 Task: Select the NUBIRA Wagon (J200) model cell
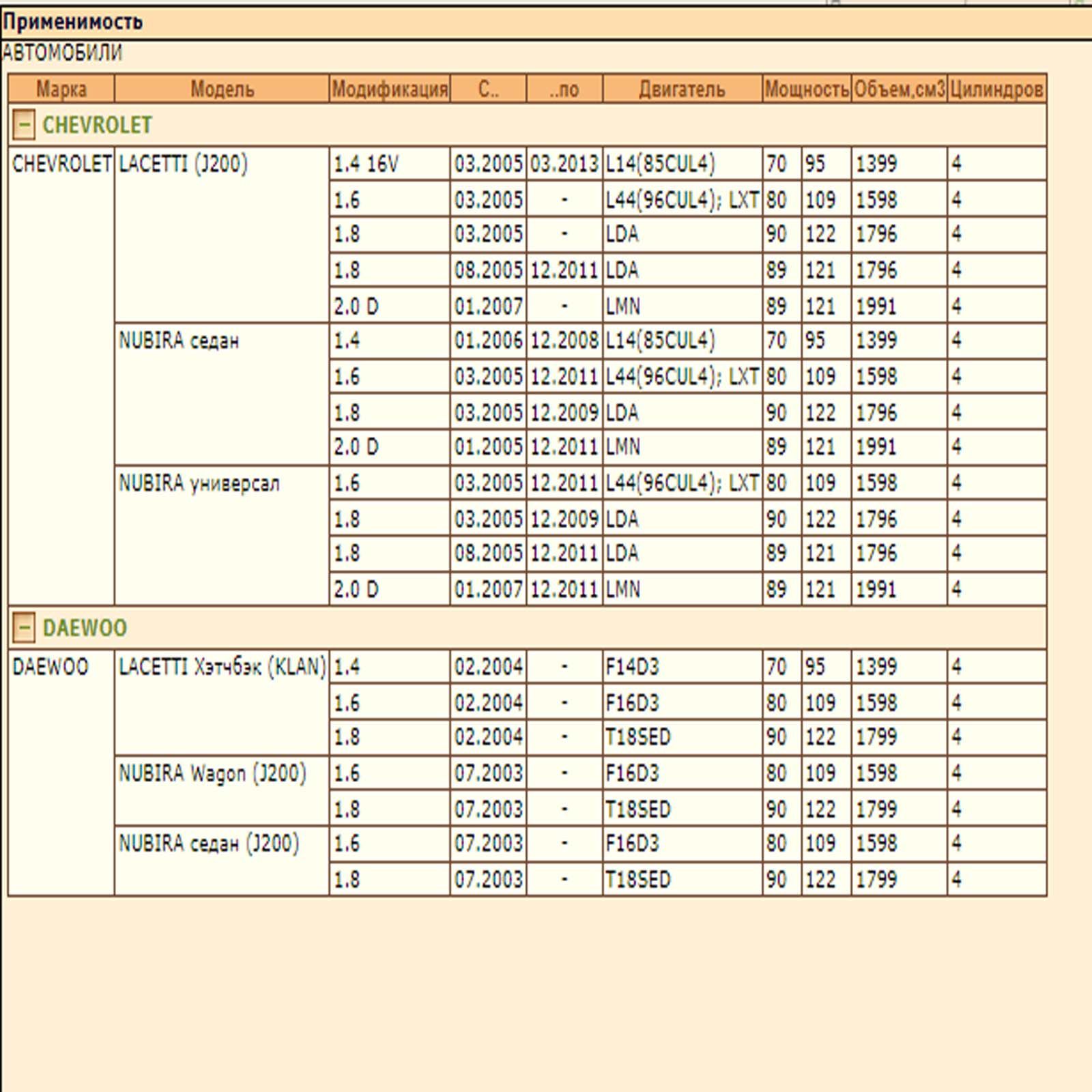coord(222,790)
